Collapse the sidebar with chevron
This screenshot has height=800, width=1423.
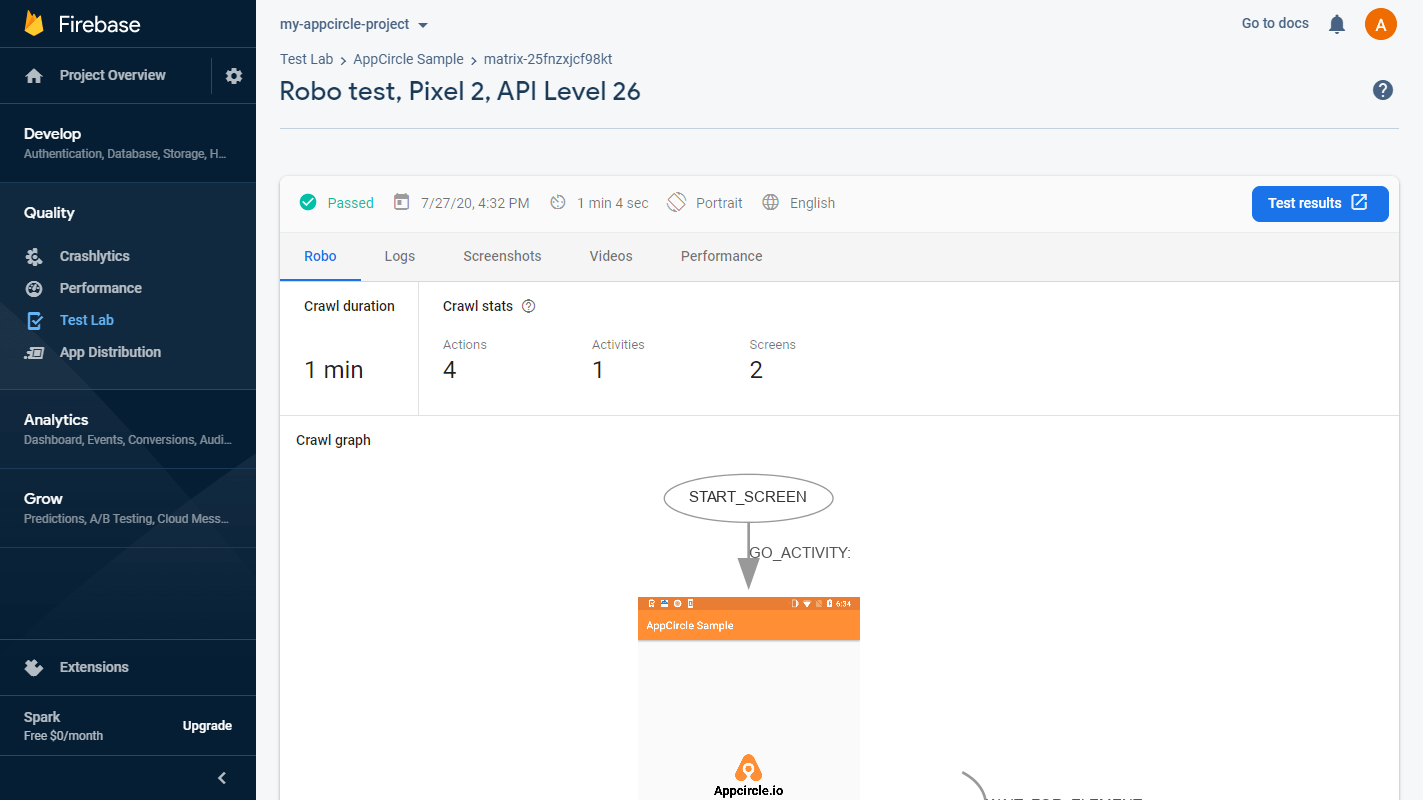point(222,778)
